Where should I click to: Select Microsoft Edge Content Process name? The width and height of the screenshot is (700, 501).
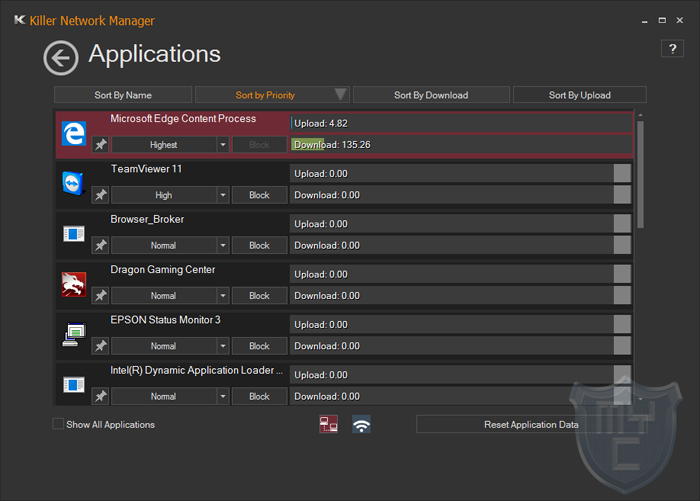(x=183, y=119)
